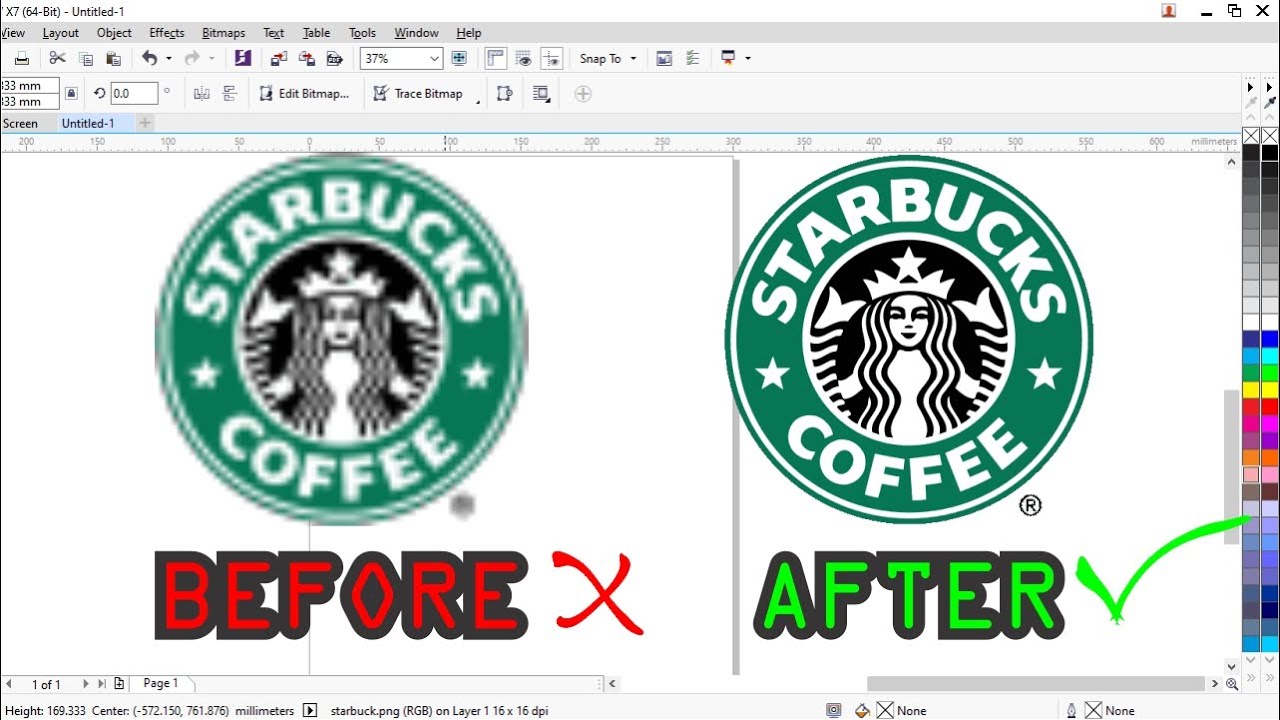Click the Cut scissors icon

pos(57,59)
